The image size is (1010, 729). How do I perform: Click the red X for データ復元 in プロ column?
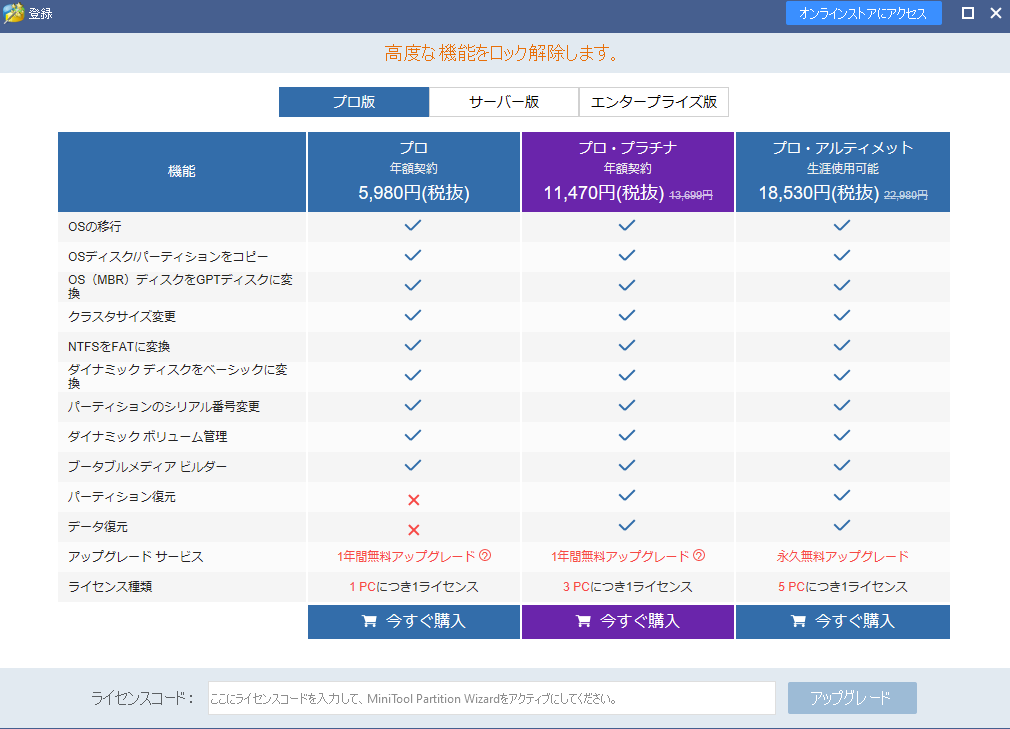coord(414,530)
